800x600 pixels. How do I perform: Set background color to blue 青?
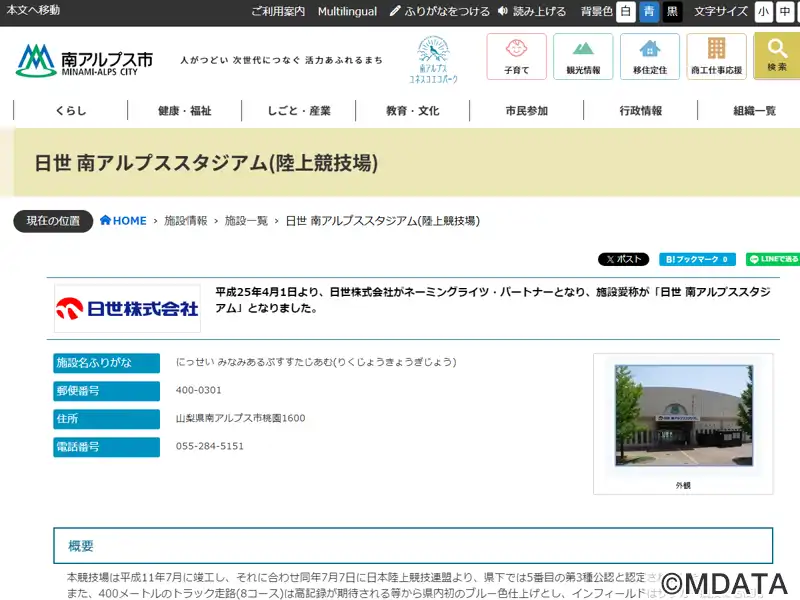point(649,12)
